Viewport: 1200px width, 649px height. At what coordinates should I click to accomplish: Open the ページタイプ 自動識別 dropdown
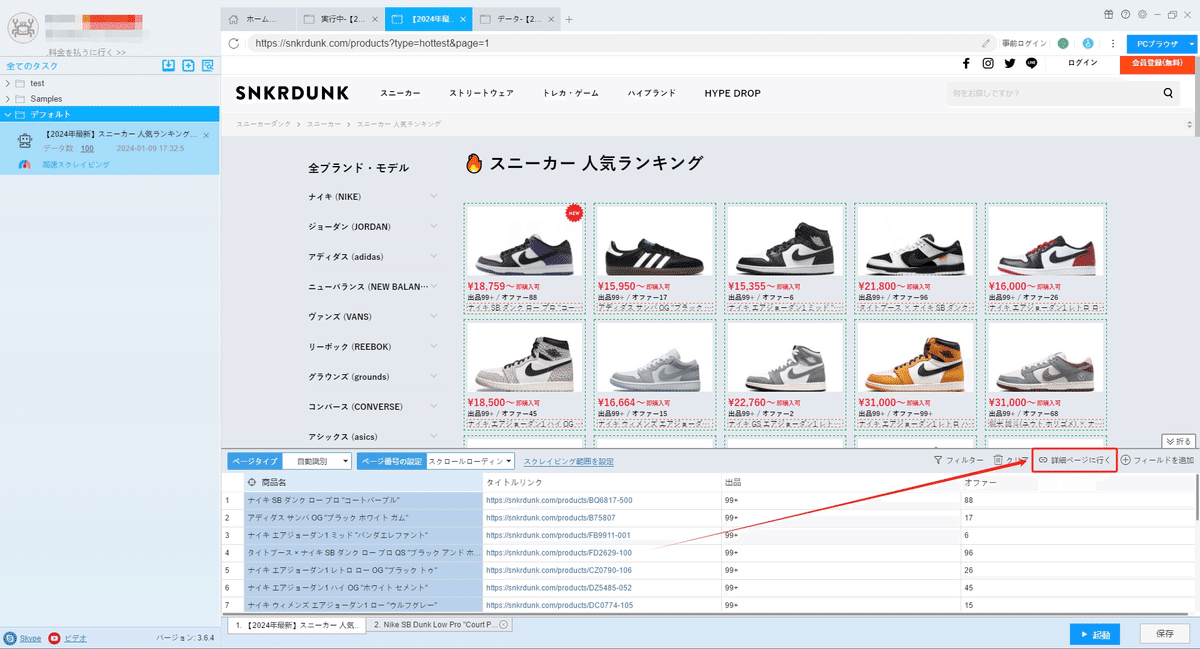coord(316,461)
